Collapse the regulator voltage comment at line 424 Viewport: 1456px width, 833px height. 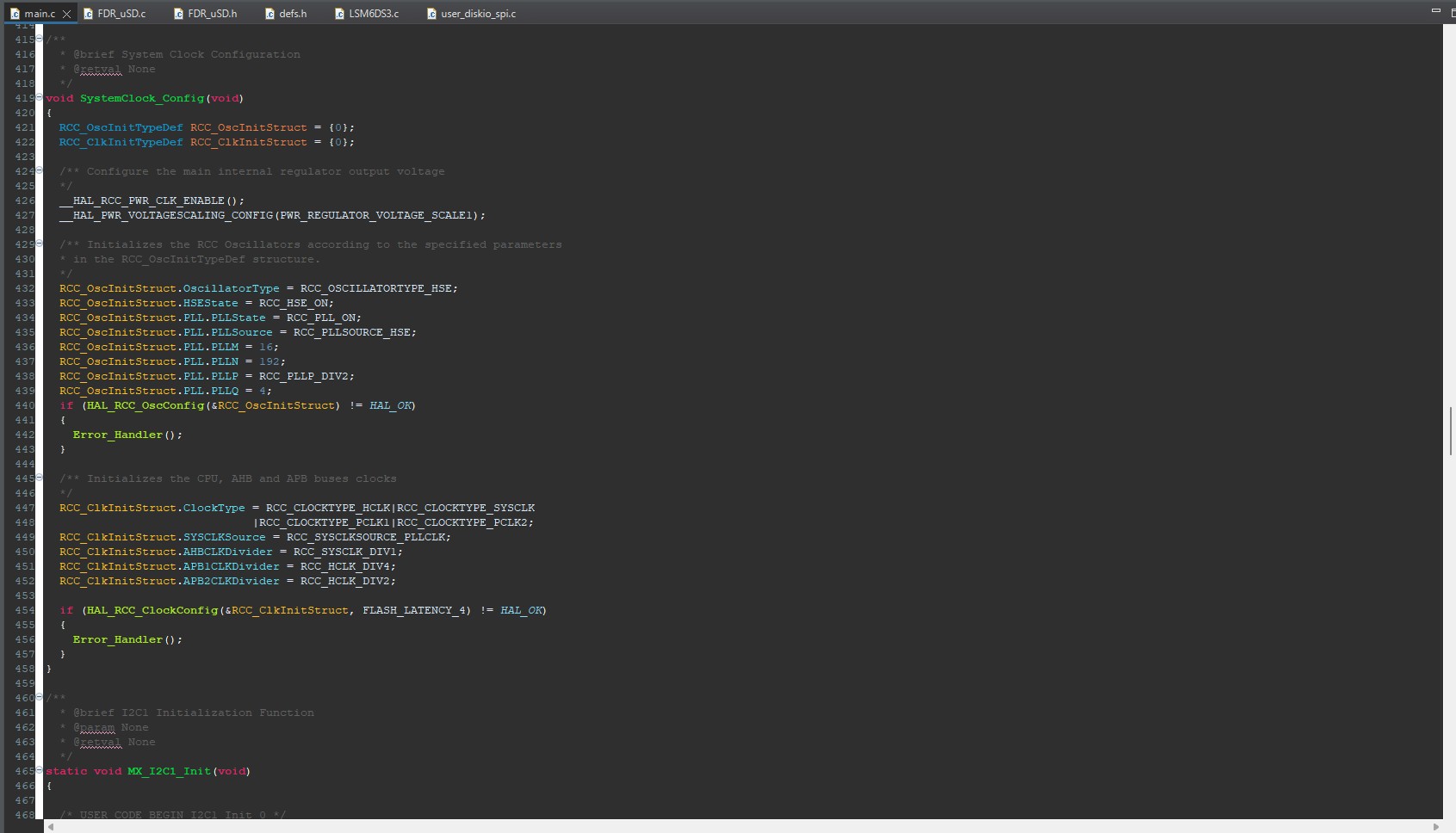coord(39,171)
